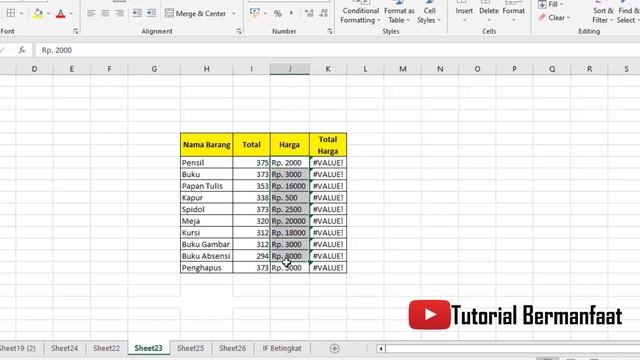The height and width of the screenshot is (360, 640).
Task: Select cell containing Spidol
Action: (207, 209)
